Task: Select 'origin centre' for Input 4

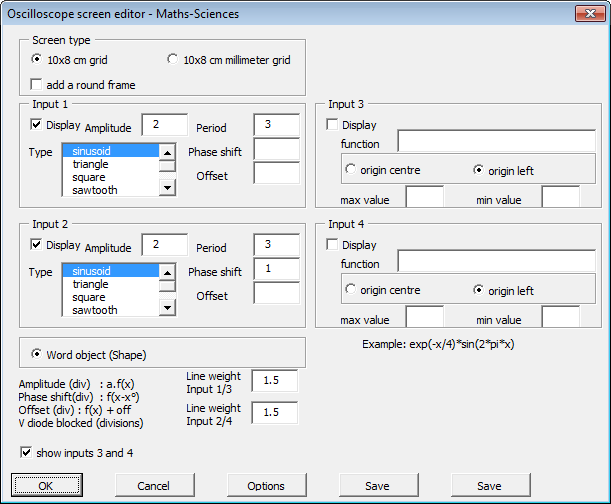Action: [x=351, y=290]
